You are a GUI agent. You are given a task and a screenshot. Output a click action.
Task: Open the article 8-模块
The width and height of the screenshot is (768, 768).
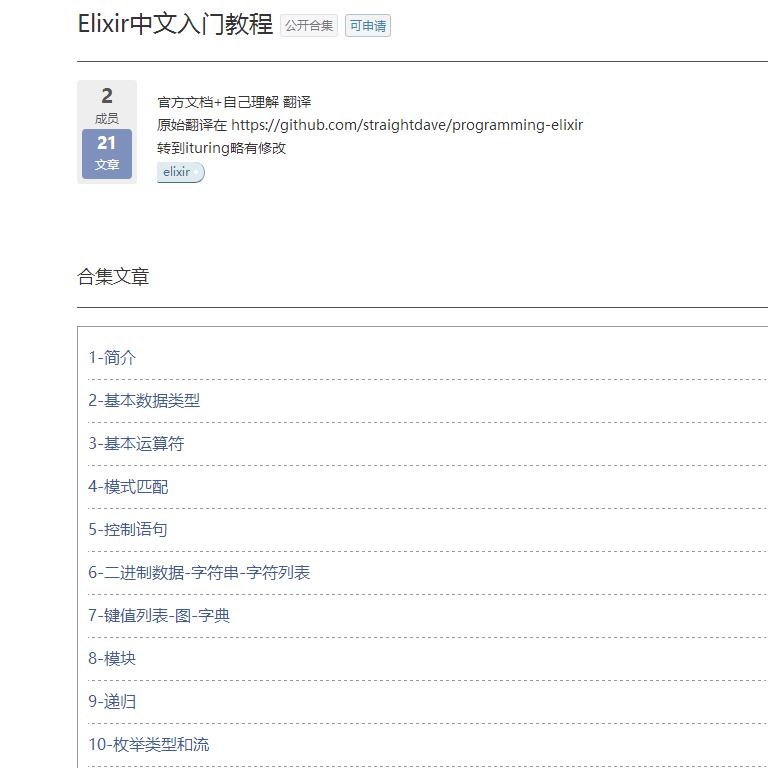coord(112,659)
